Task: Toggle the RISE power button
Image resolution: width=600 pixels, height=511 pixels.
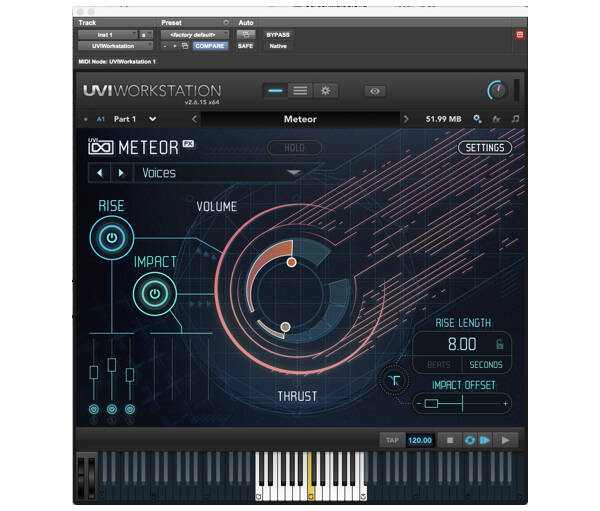Action: (112, 238)
